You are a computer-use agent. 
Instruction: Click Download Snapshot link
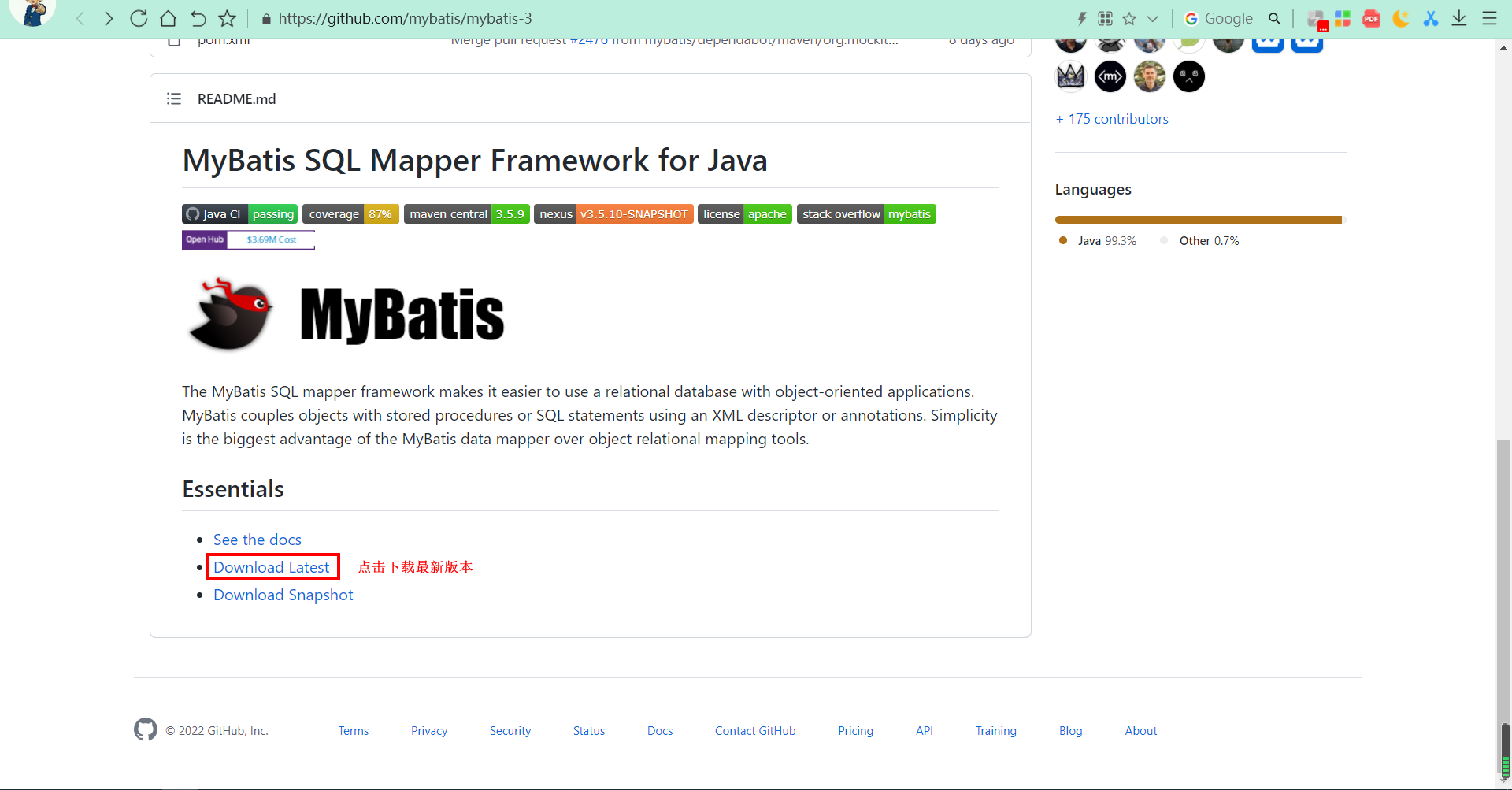(283, 595)
